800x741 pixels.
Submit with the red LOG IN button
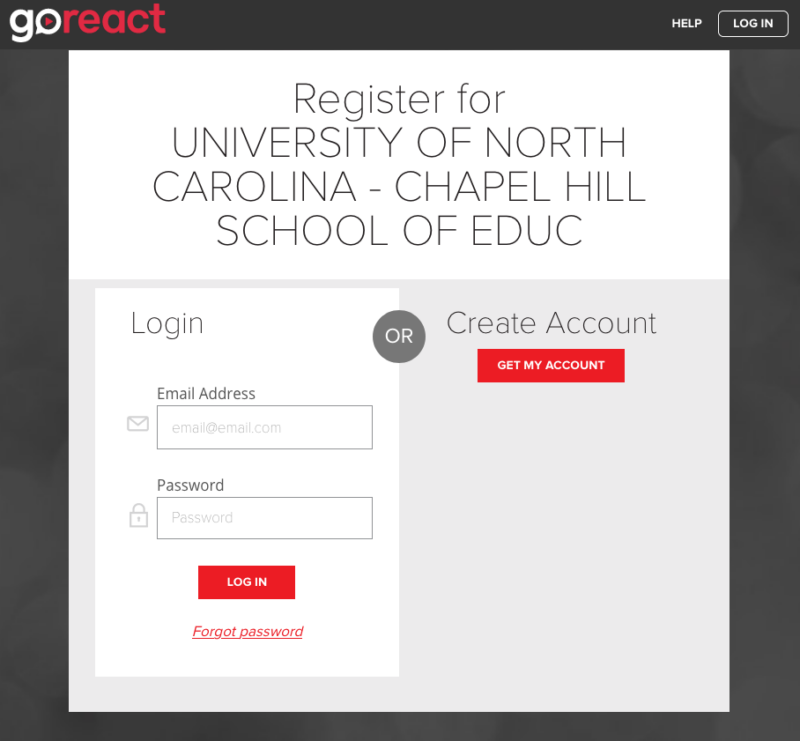pyautogui.click(x=246, y=582)
